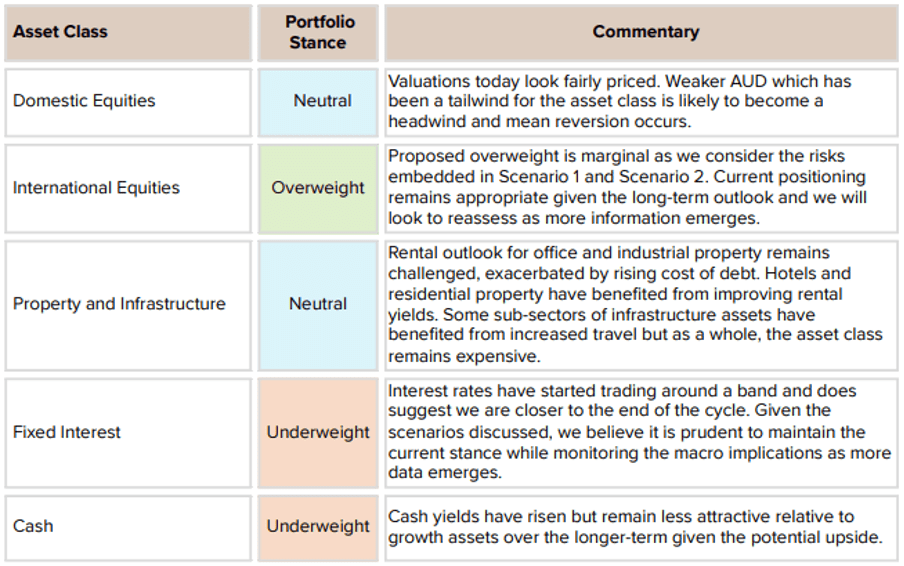904x566 pixels.
Task: Click the Portfolio Stance column header
Action: tap(318, 32)
